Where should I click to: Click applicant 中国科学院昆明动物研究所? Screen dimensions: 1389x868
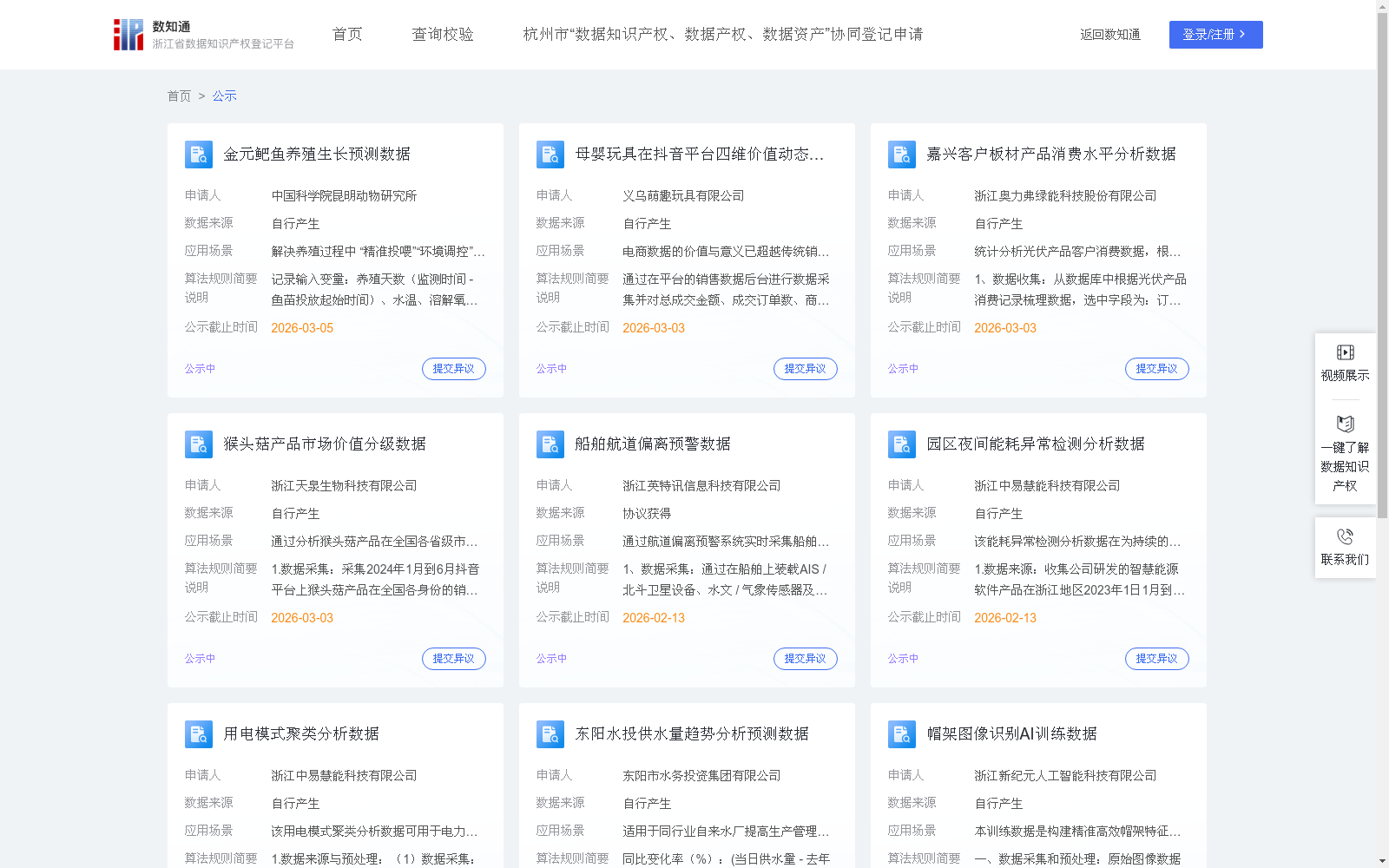(344, 196)
